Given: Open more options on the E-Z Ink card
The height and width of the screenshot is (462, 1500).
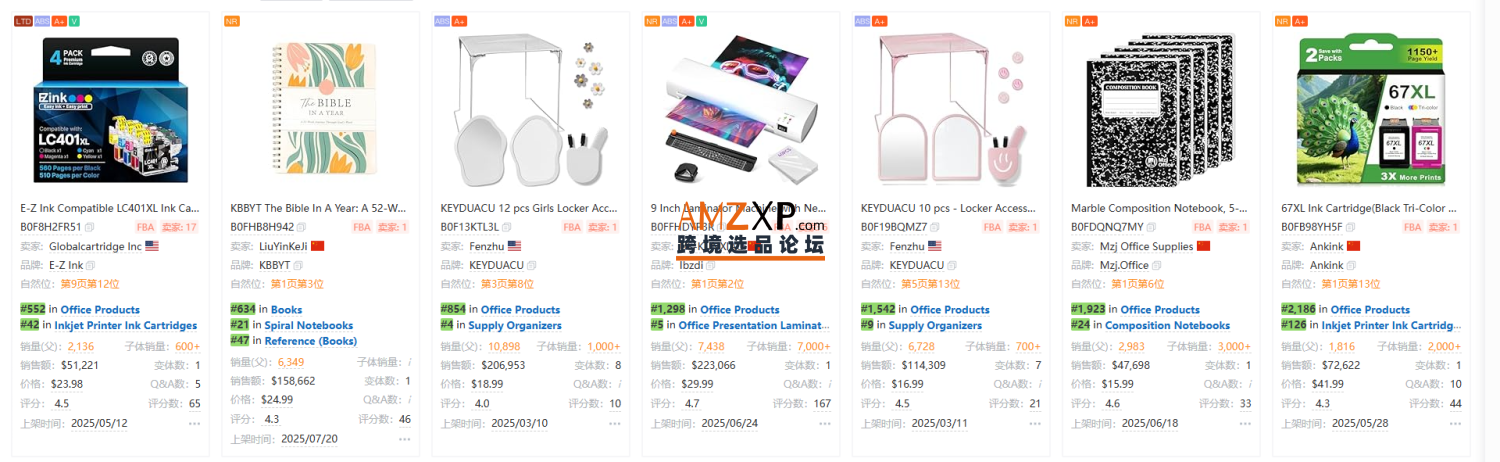Looking at the screenshot, I should click(195, 424).
